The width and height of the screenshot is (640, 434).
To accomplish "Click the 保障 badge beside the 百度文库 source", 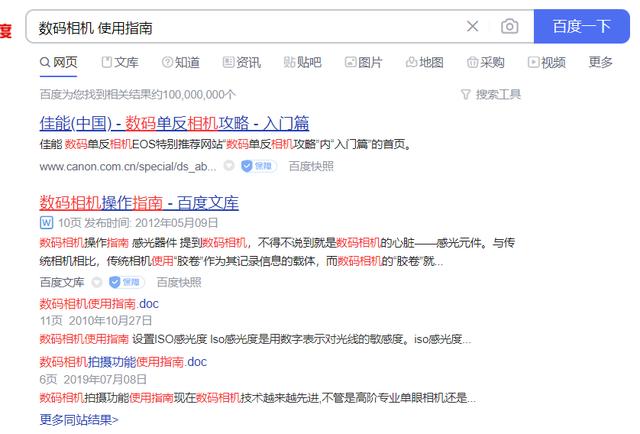I will [125, 283].
